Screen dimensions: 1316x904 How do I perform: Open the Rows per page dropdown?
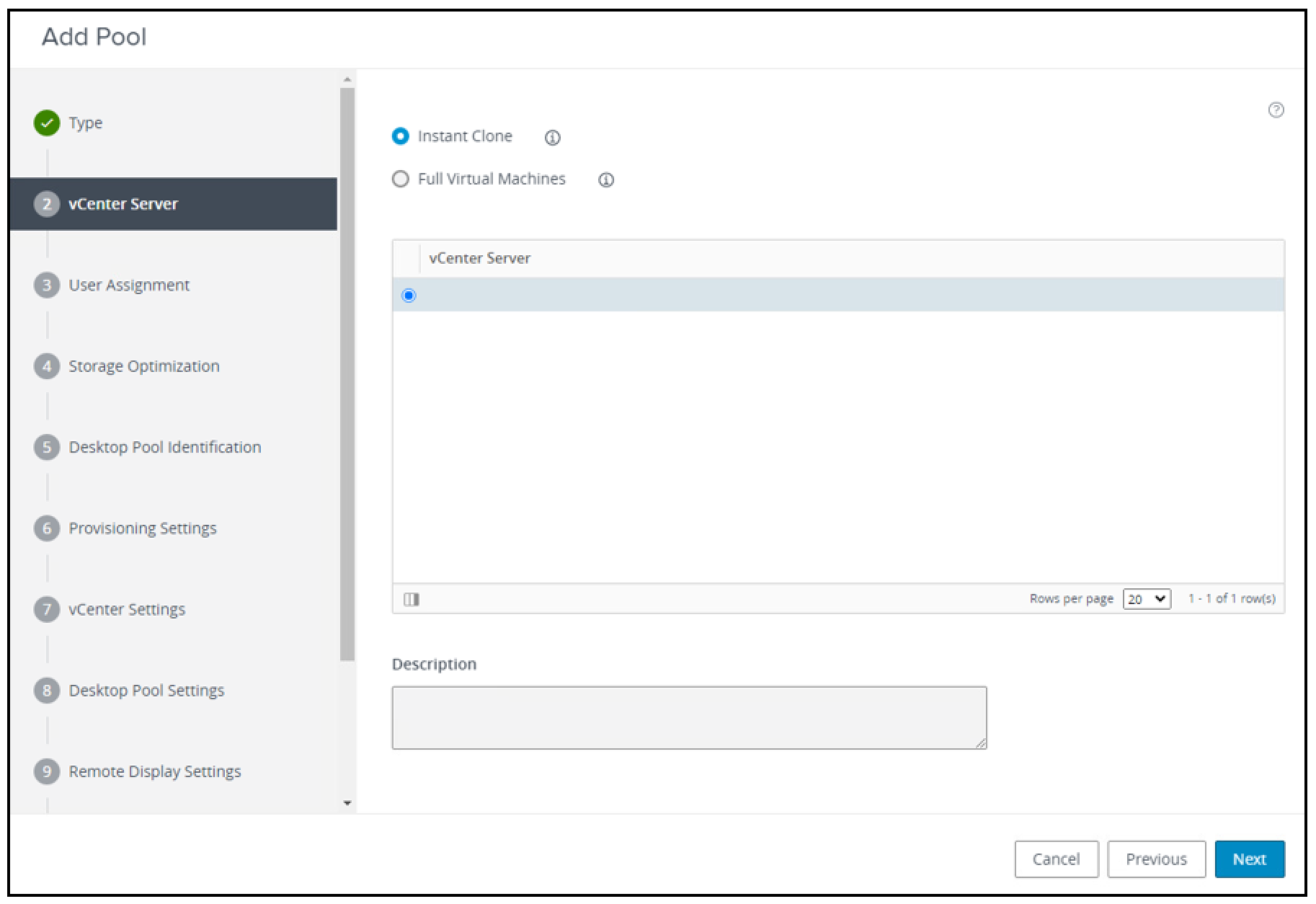[1146, 598]
